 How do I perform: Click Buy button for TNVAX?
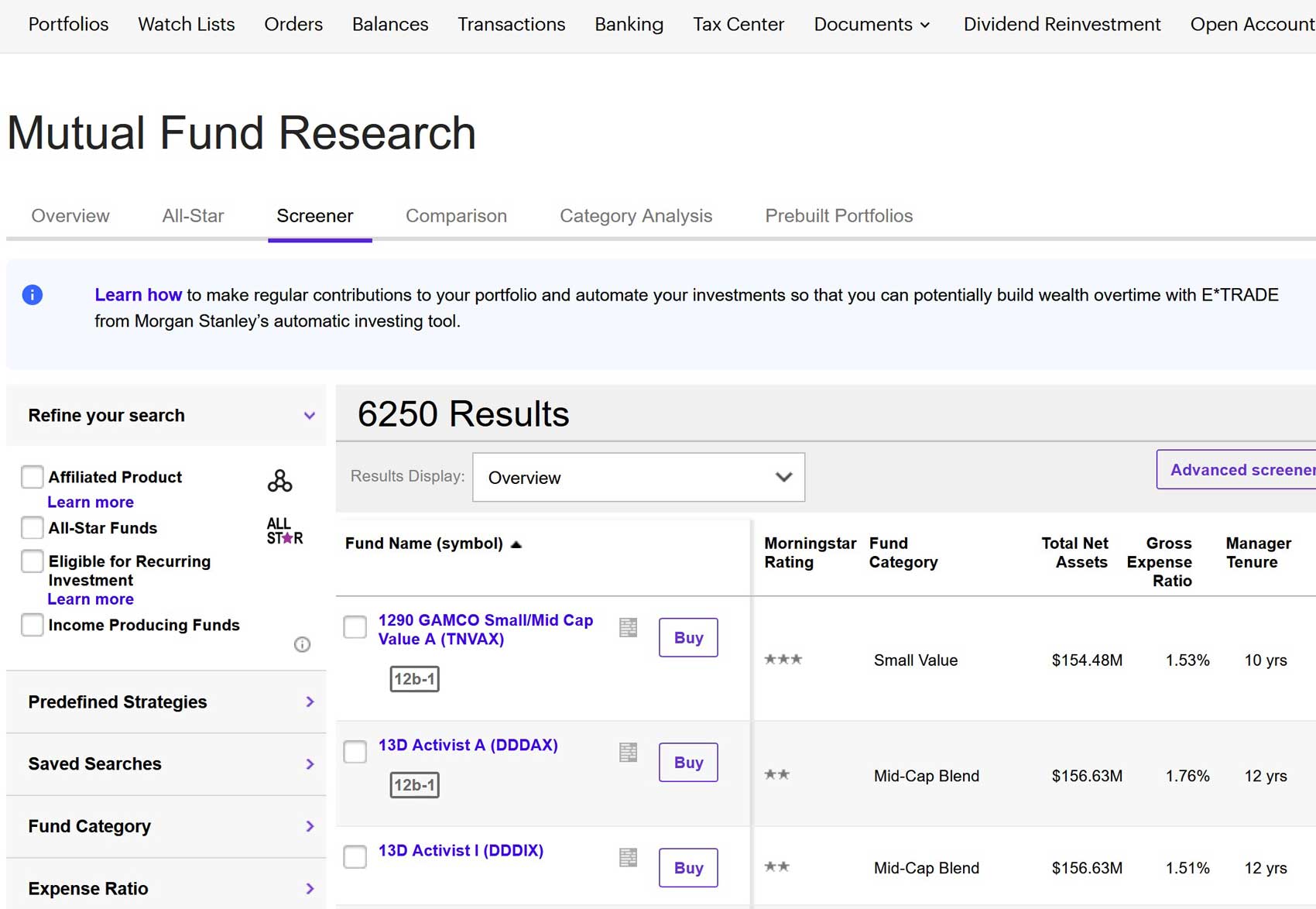pos(688,638)
